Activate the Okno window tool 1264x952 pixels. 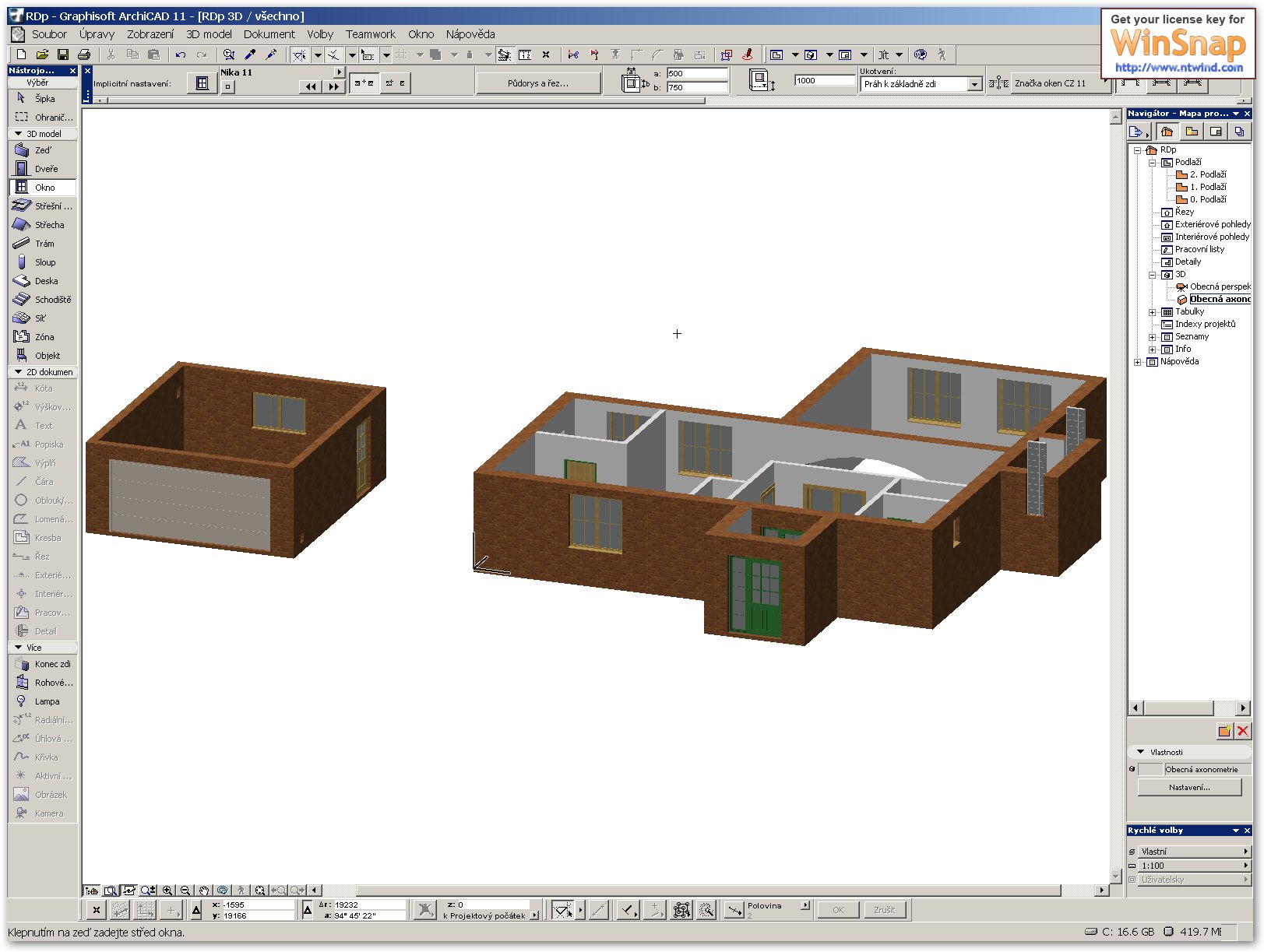coord(43,188)
